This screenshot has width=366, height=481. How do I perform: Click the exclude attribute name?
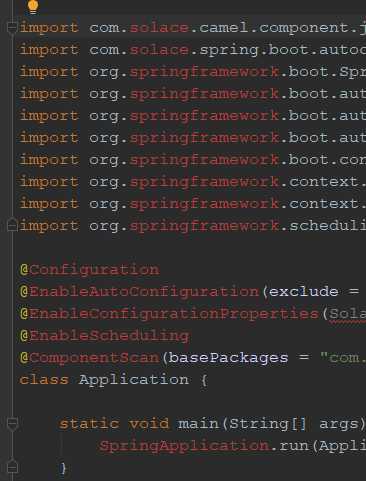pyautogui.click(x=304, y=292)
